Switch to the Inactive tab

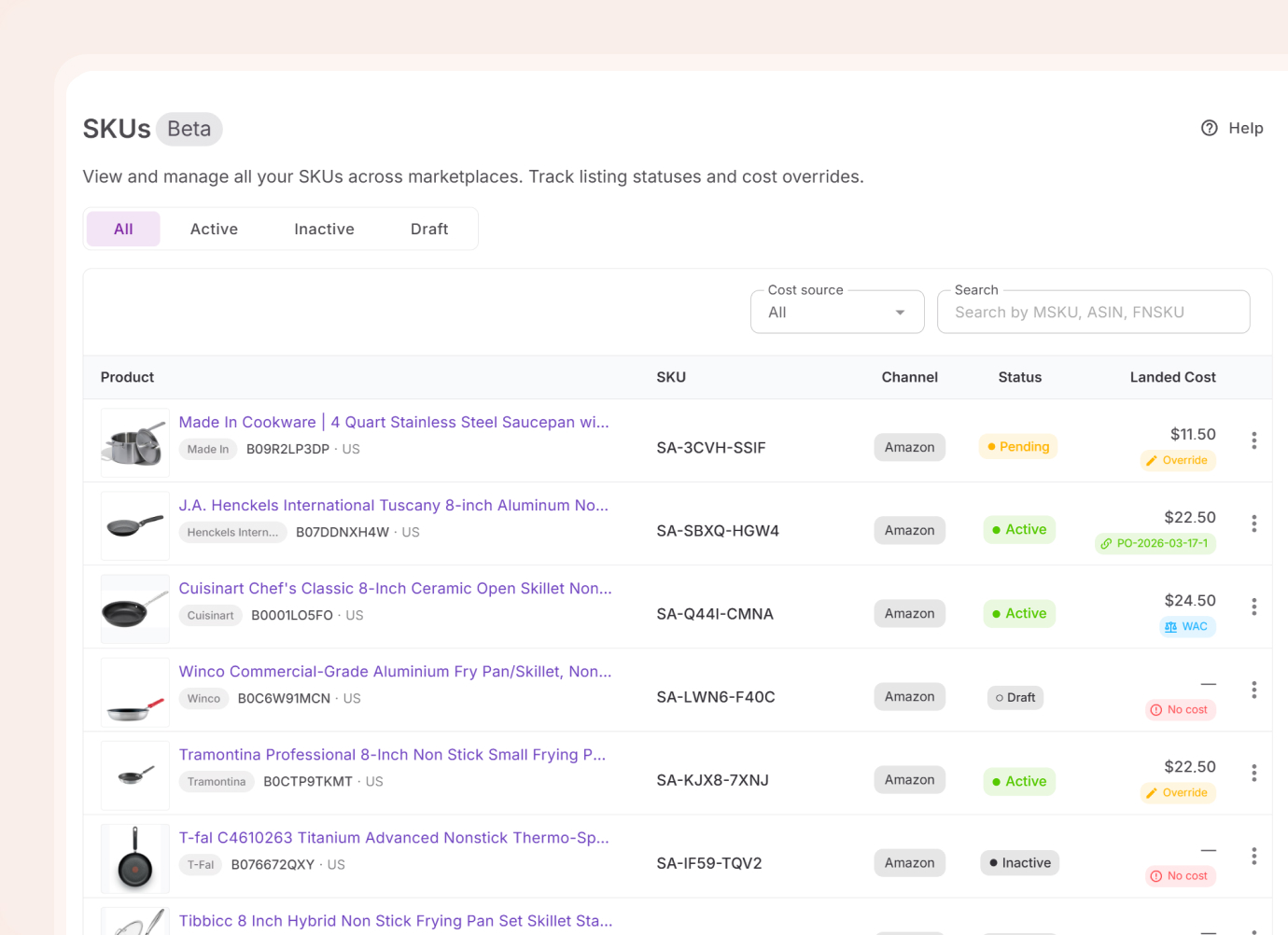coord(324,230)
